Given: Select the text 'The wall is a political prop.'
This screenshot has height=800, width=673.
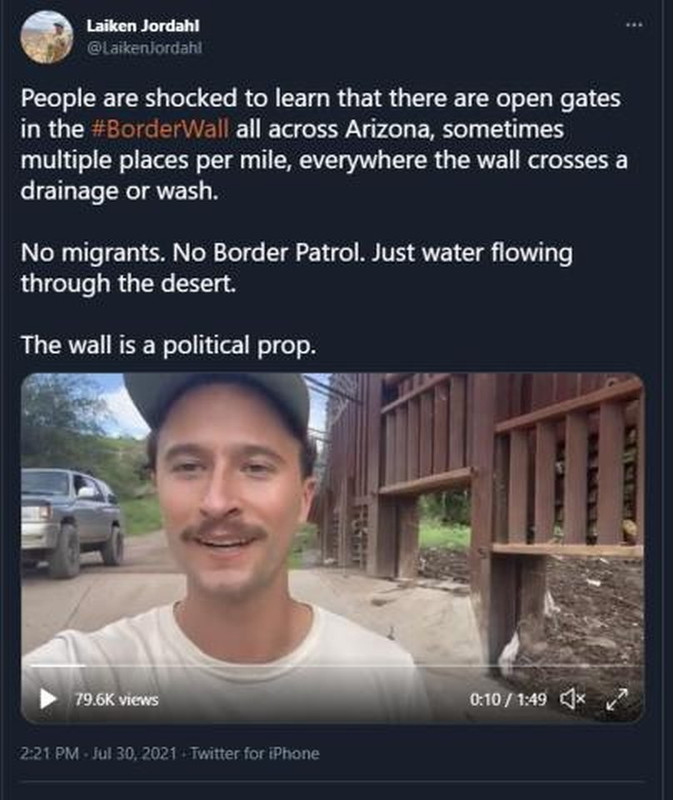Looking at the screenshot, I should coord(168,345).
